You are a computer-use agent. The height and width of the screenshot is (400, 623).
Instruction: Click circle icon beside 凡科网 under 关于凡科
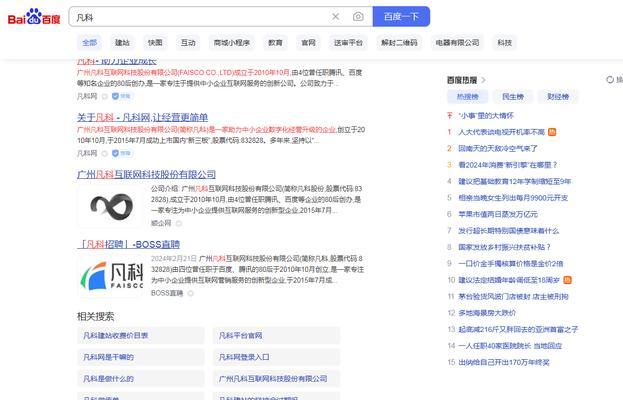(104, 154)
